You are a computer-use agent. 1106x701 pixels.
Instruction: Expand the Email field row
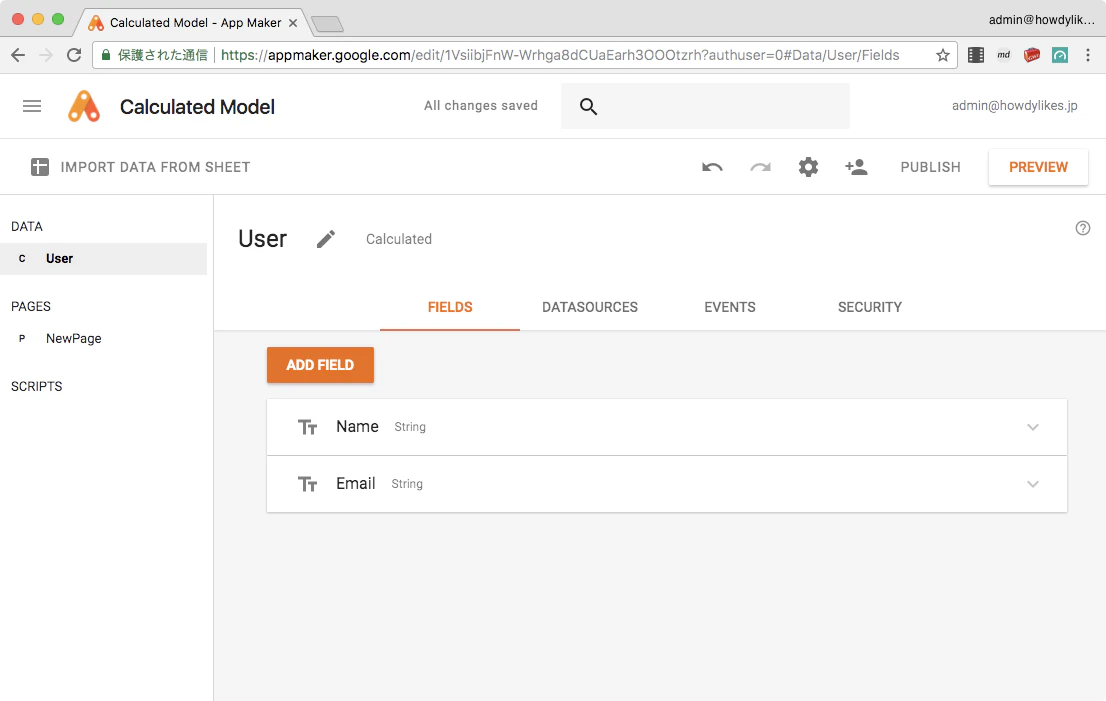coord(1033,484)
